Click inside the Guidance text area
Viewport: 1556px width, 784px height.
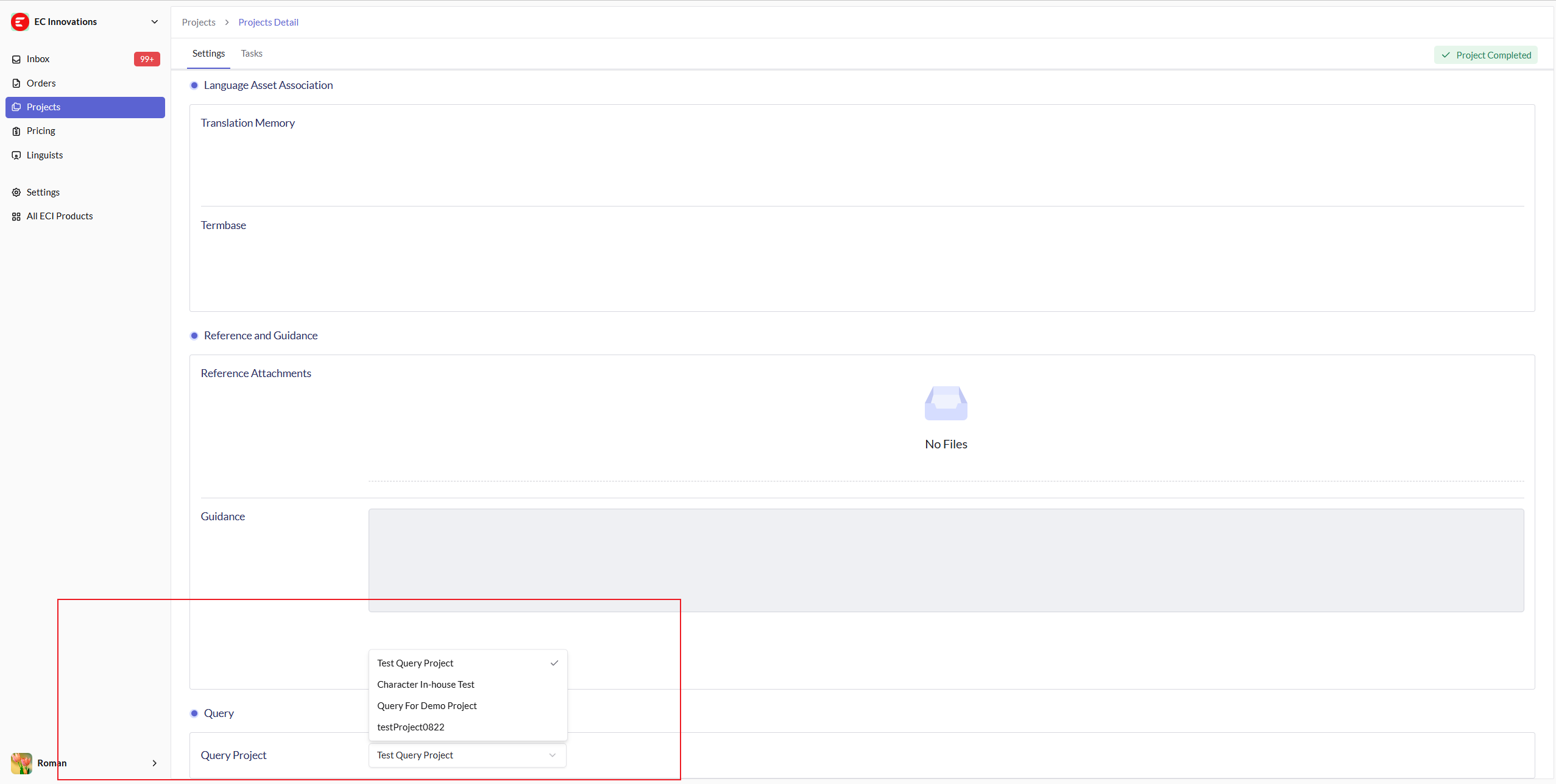point(944,559)
